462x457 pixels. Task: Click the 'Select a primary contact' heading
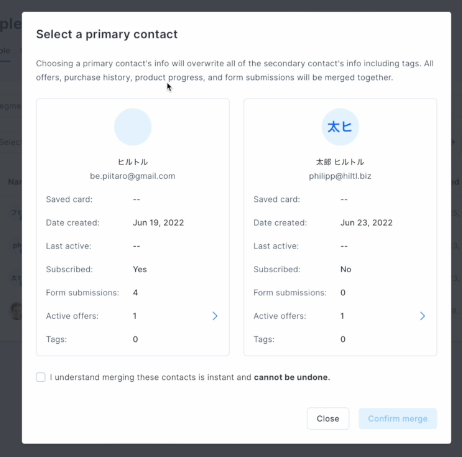(x=107, y=34)
